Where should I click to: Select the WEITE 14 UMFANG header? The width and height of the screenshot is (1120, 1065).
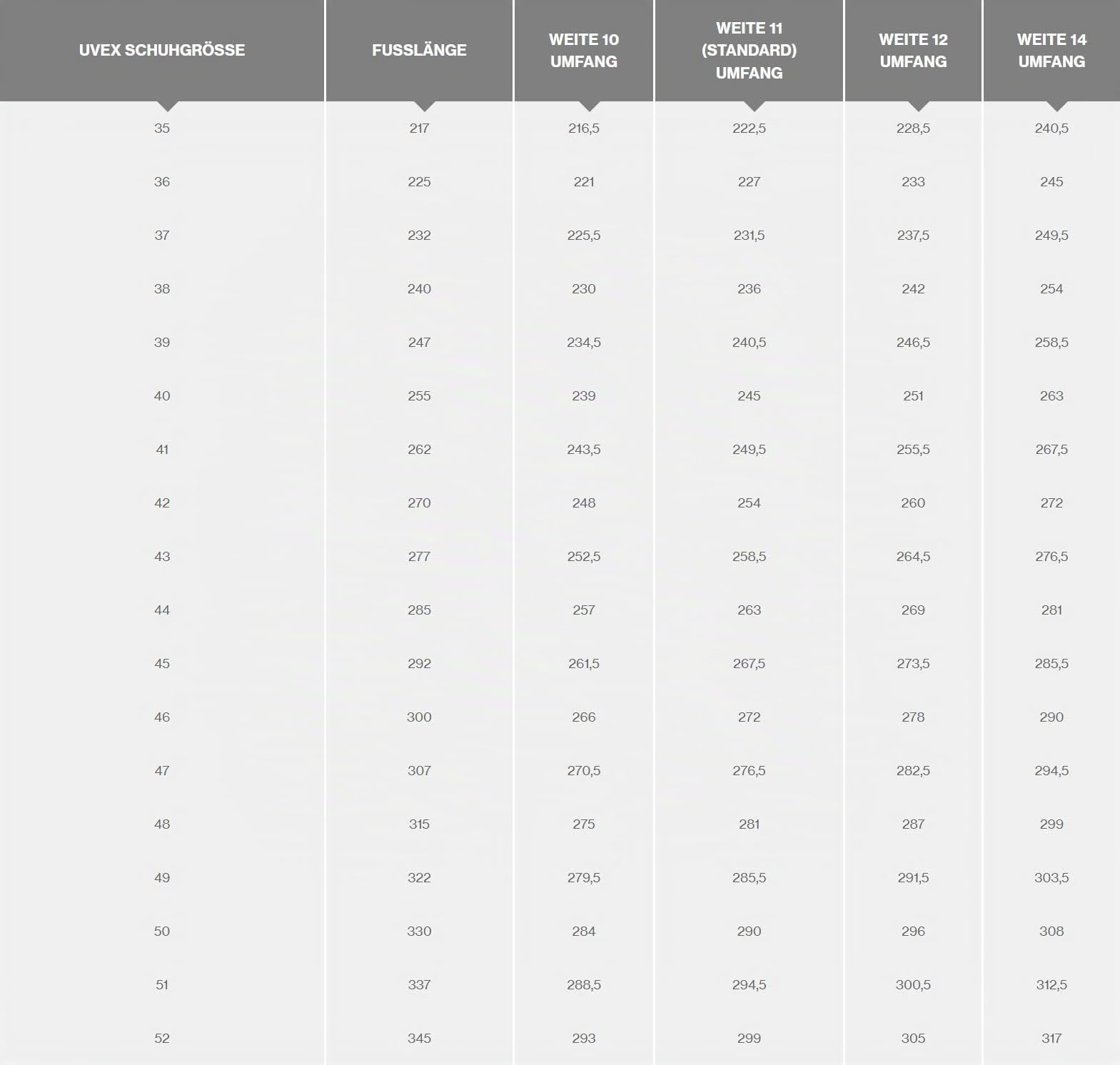click(1051, 50)
